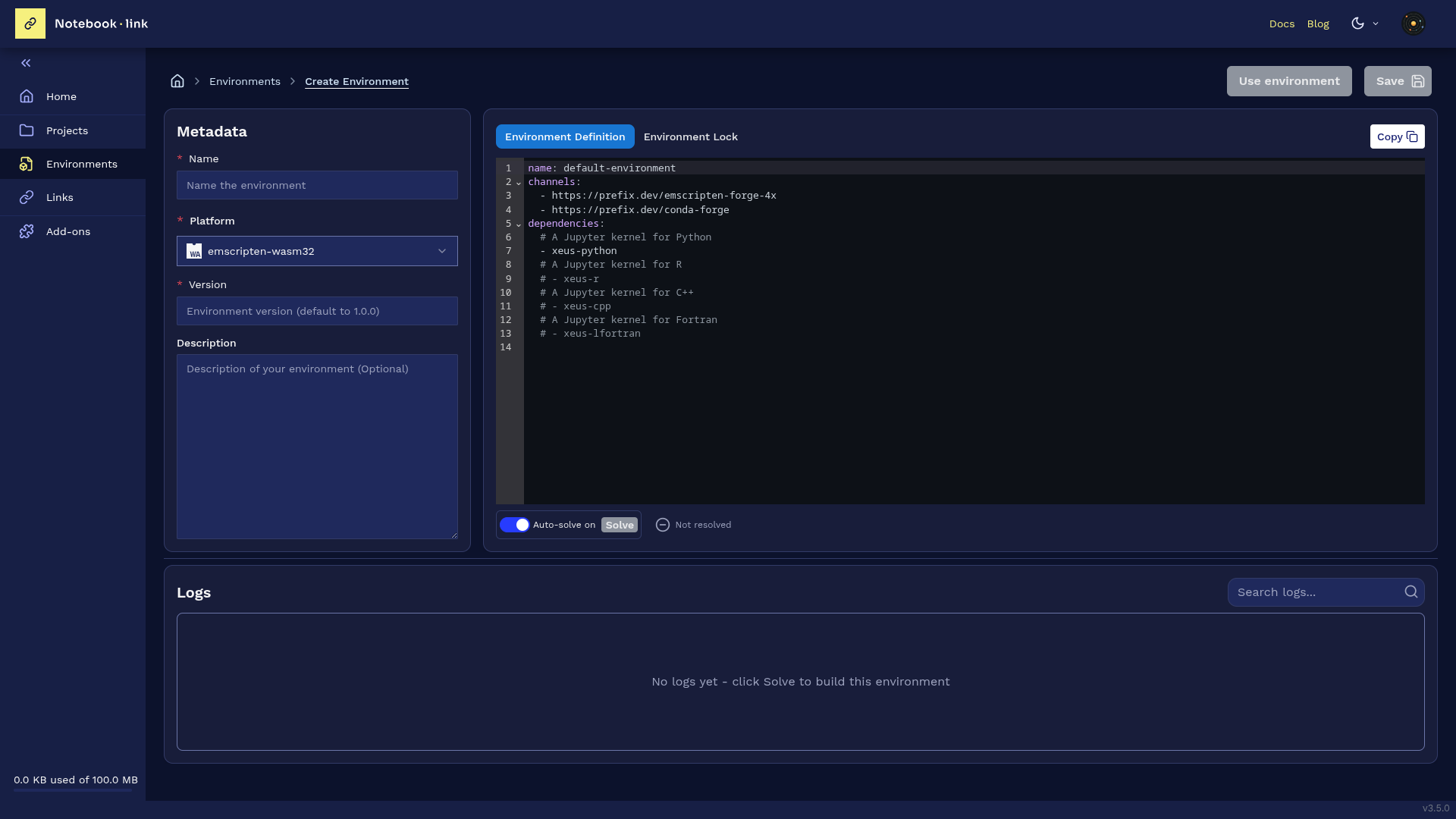Click line number 14 in editor gutter

506,347
